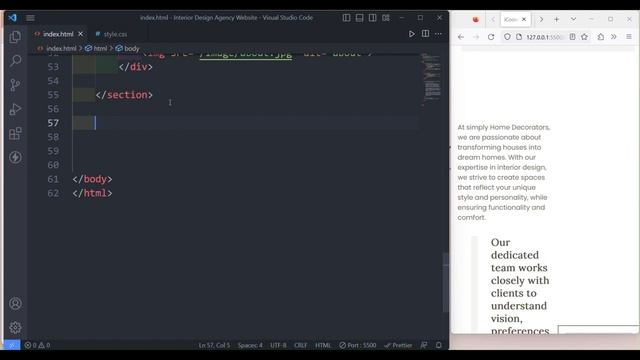Click Firefox icon in browser window
This screenshot has width=640, height=360.
point(476,19)
